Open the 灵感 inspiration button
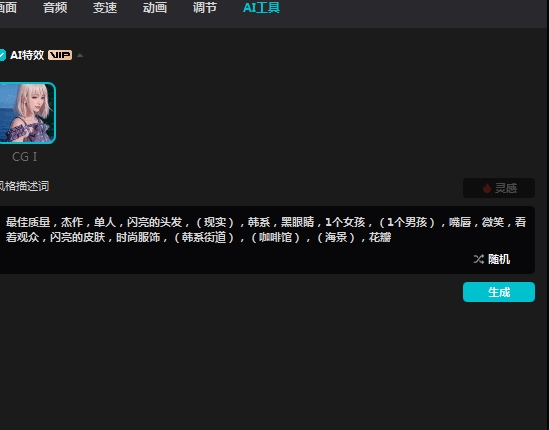 tap(499, 188)
